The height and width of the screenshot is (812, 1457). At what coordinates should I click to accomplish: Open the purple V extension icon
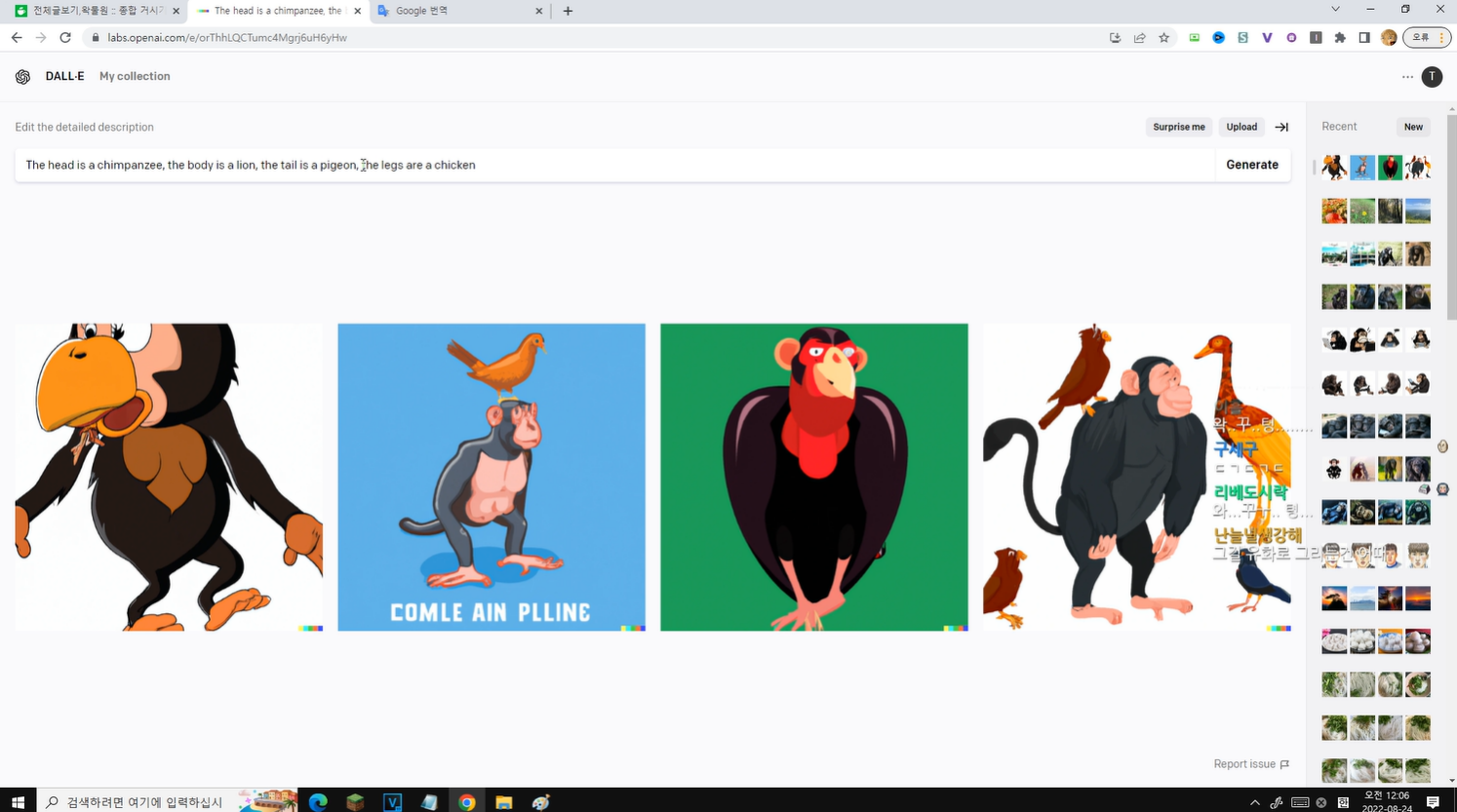click(x=1267, y=37)
